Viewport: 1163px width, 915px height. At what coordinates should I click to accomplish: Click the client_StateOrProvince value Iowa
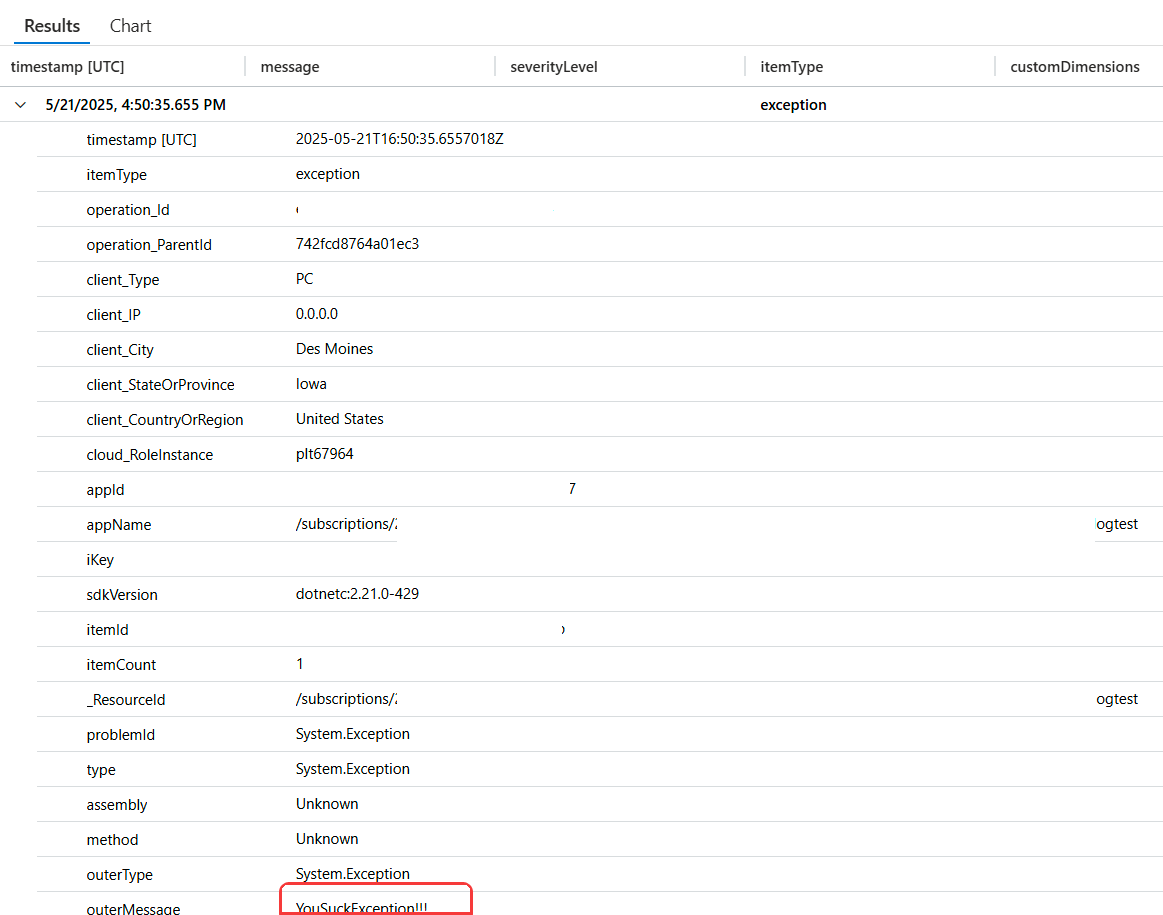tap(311, 384)
